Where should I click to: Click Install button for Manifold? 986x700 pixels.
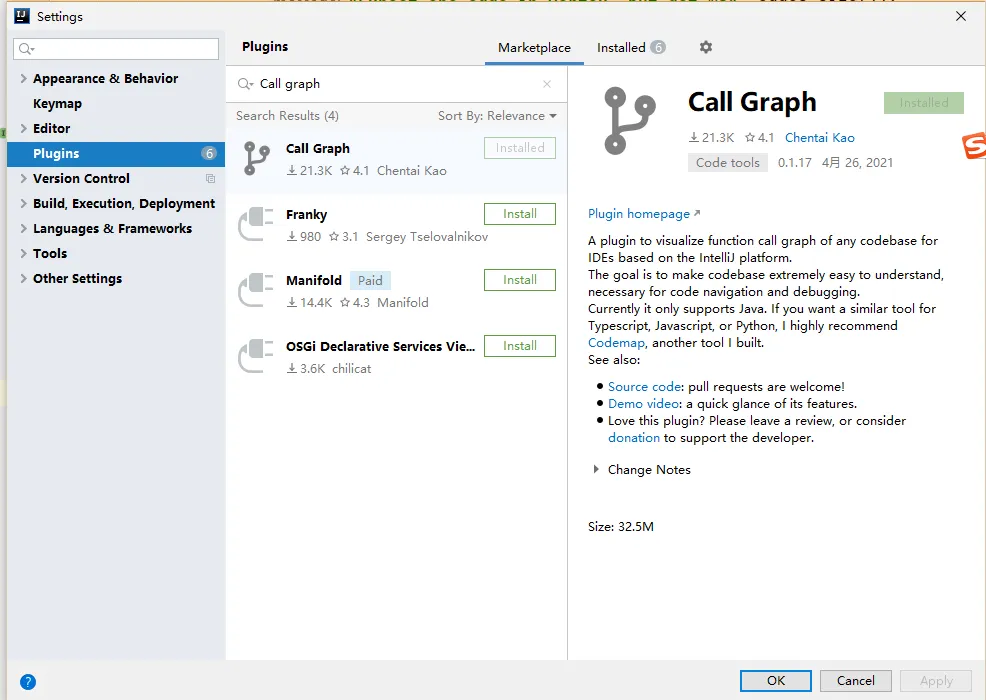pos(520,280)
